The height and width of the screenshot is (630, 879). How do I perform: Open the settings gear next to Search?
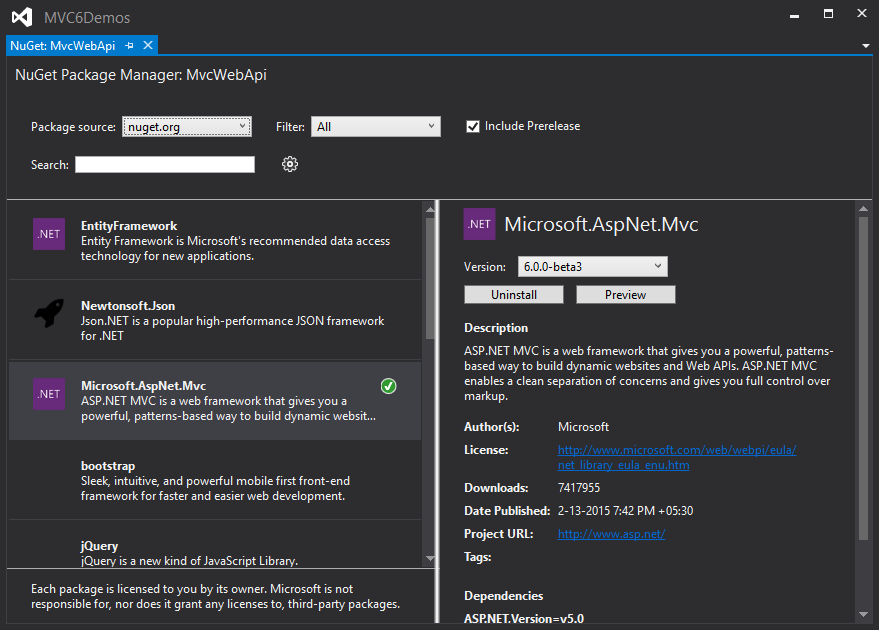pos(290,164)
